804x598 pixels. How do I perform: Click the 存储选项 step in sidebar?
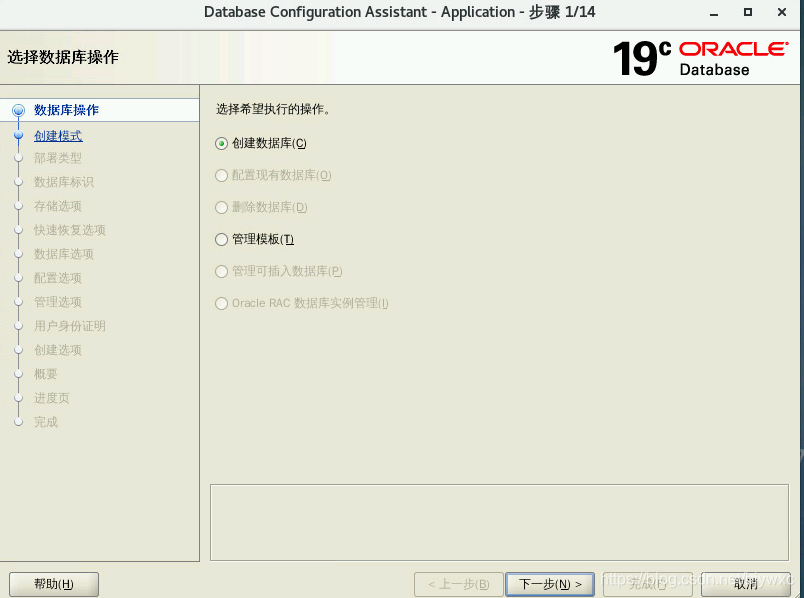(x=57, y=206)
